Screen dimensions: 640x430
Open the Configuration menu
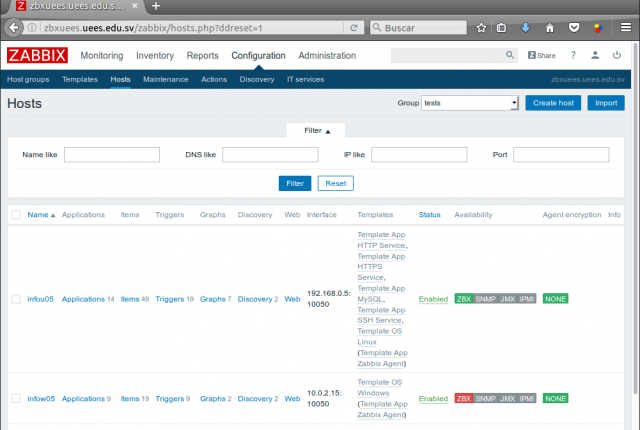point(258,55)
